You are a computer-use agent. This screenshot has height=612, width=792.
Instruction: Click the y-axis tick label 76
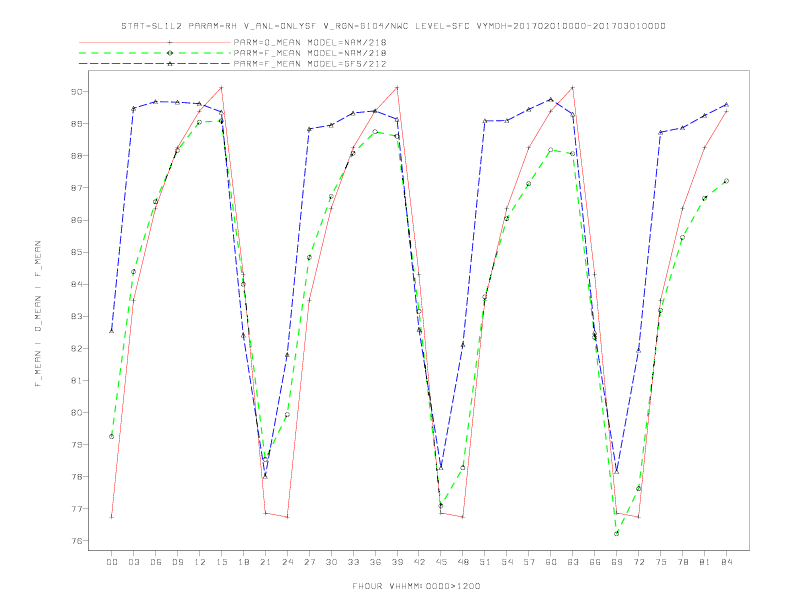point(76,541)
